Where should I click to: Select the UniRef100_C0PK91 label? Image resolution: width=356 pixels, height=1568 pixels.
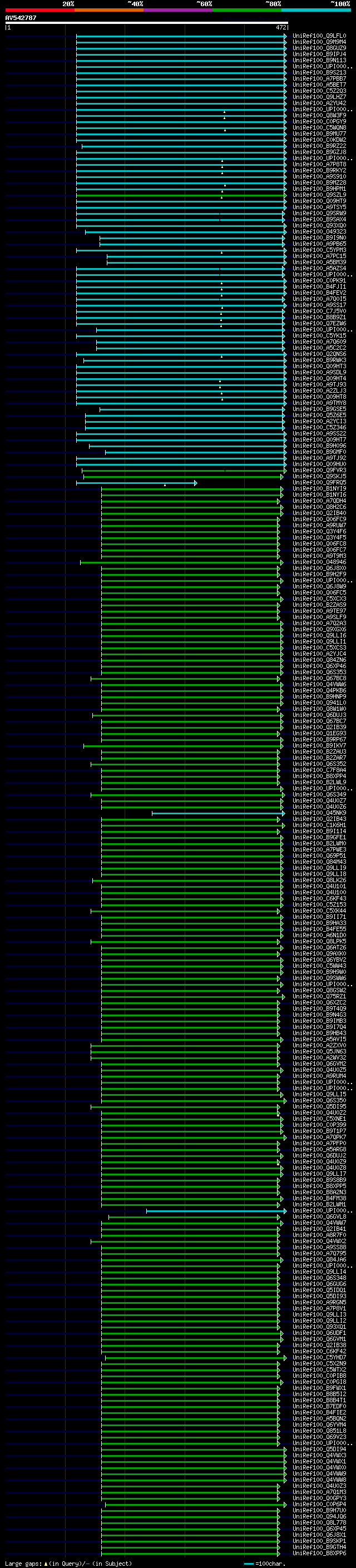[319, 280]
